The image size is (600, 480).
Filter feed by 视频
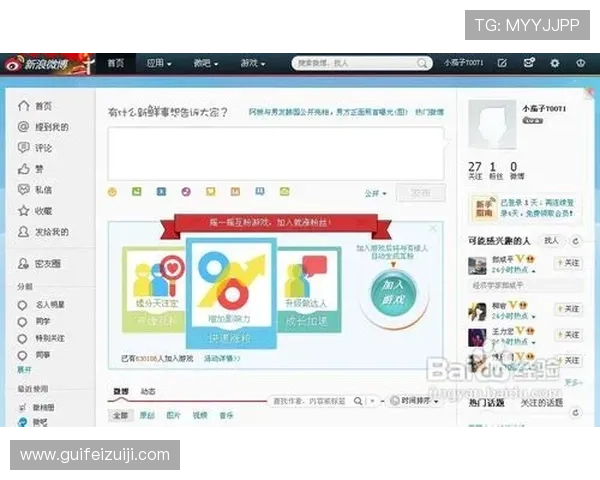tap(200, 415)
